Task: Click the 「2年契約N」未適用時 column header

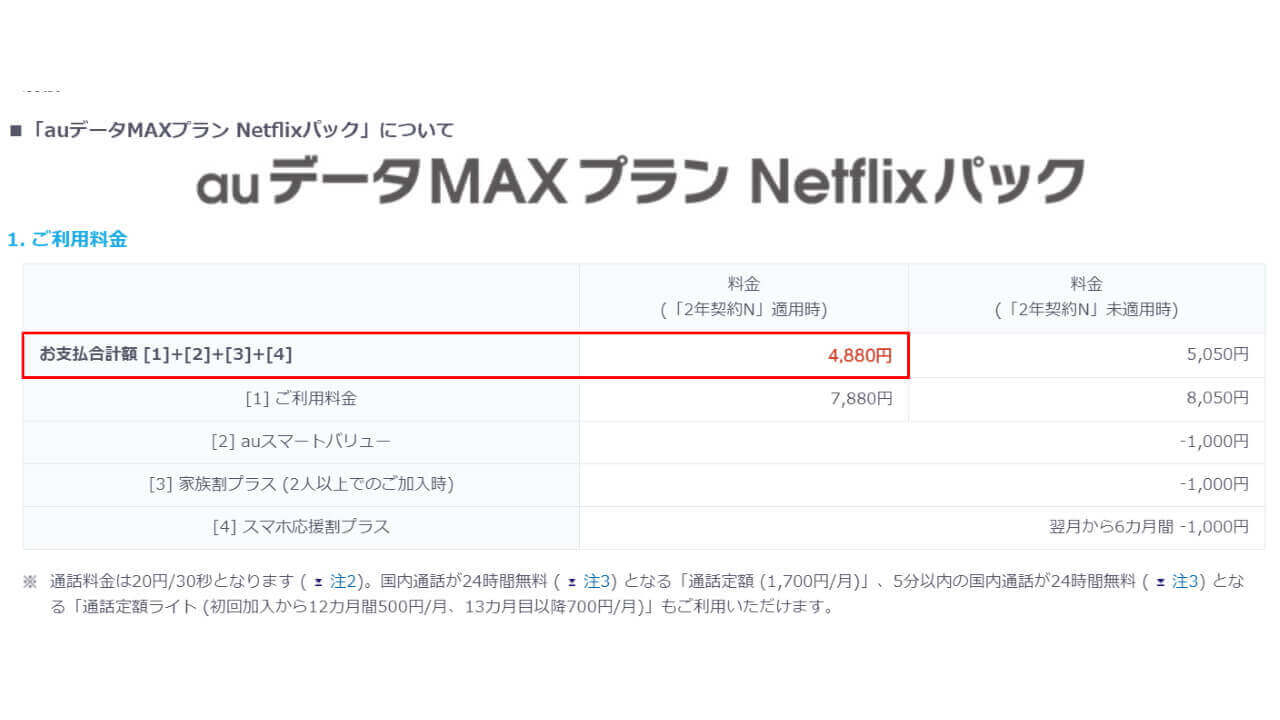Action: (x=1086, y=298)
